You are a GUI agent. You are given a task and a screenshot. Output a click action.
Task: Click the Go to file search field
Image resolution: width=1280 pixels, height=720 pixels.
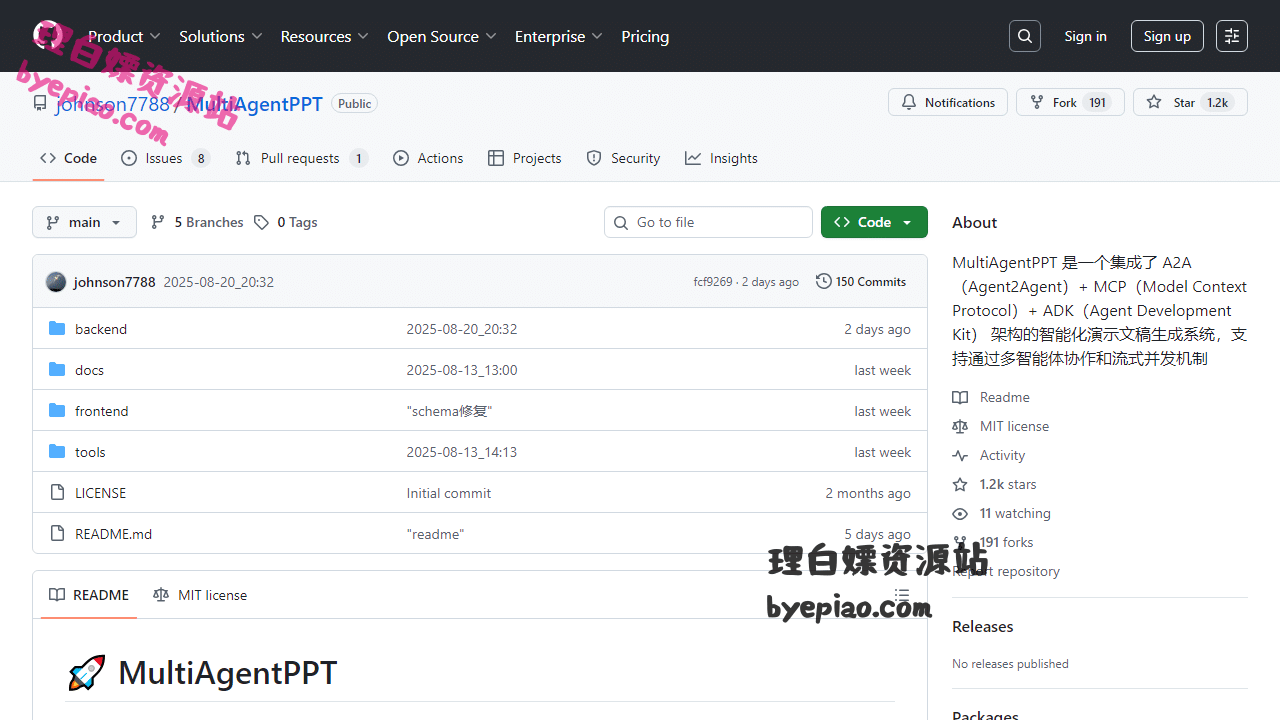coord(708,222)
